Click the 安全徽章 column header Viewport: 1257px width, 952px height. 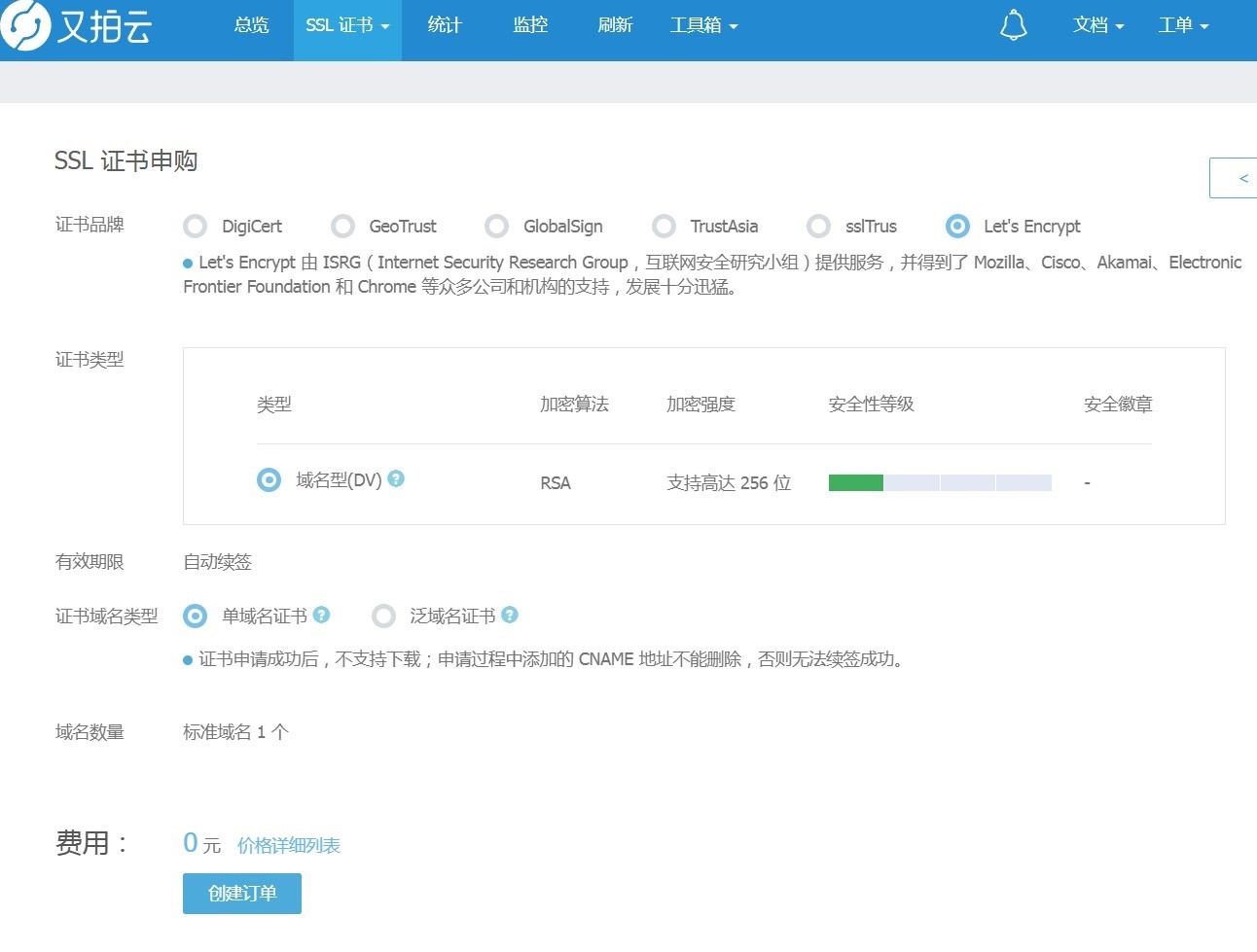point(1118,405)
